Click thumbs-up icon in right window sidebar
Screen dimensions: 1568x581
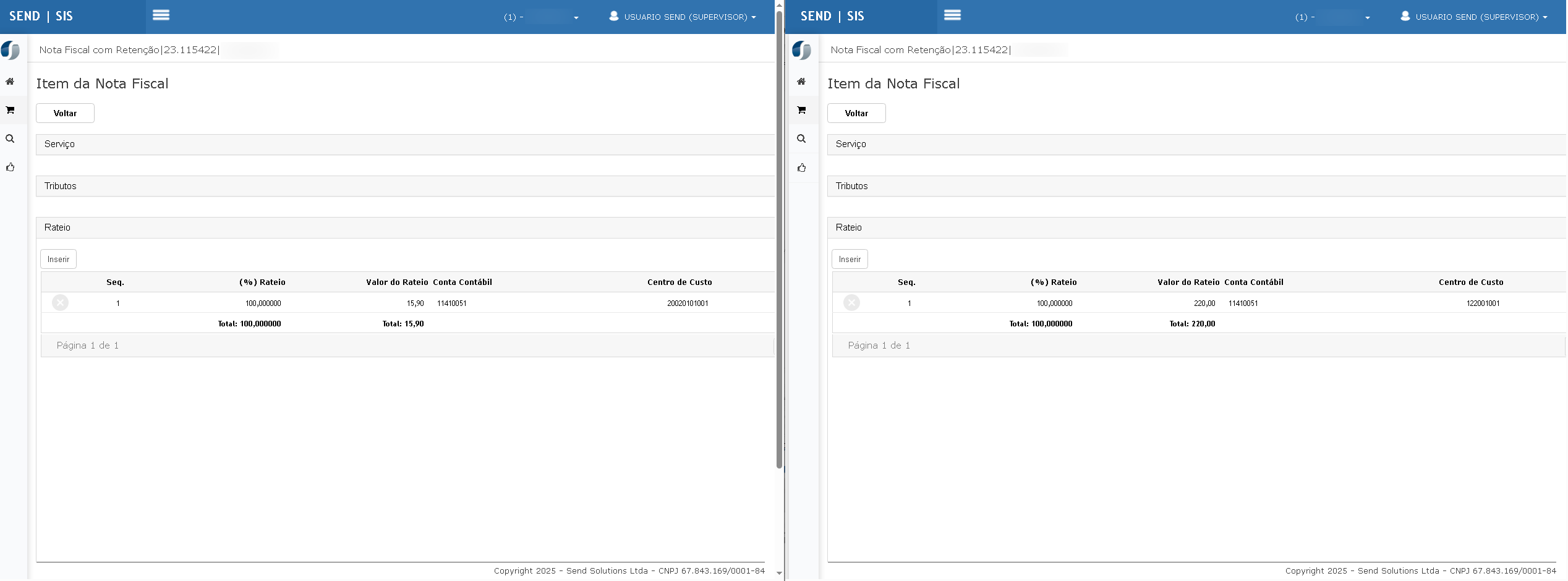point(801,168)
